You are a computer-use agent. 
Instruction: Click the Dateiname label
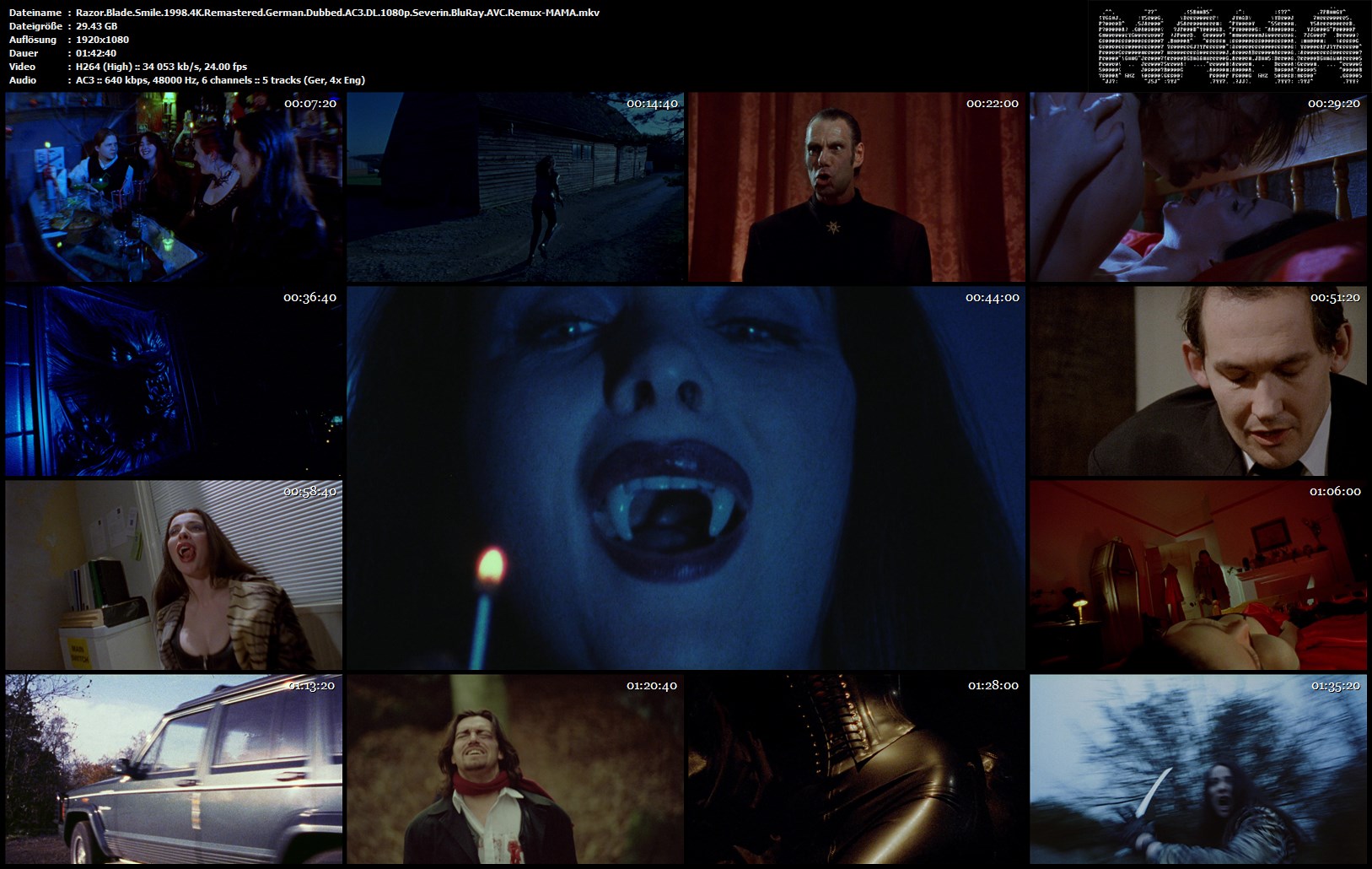(x=35, y=13)
